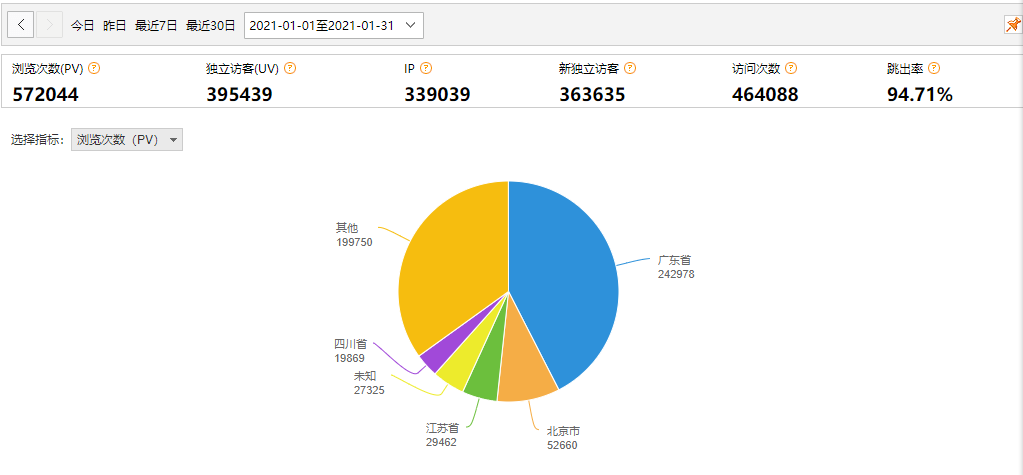Open the 浏览次数 (PV) metric selector

(x=127, y=140)
